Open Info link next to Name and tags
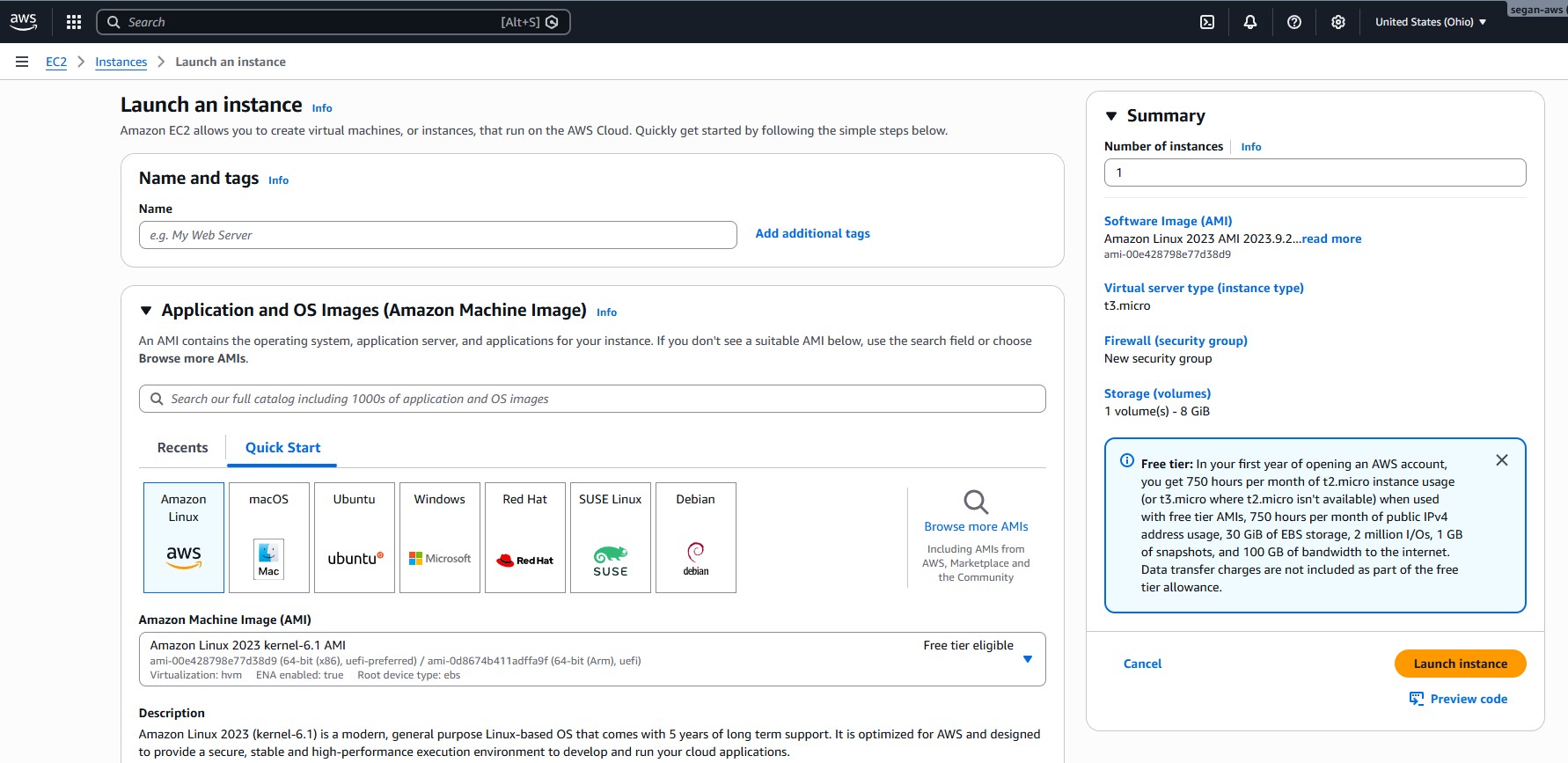1568x763 pixels. pos(278,180)
